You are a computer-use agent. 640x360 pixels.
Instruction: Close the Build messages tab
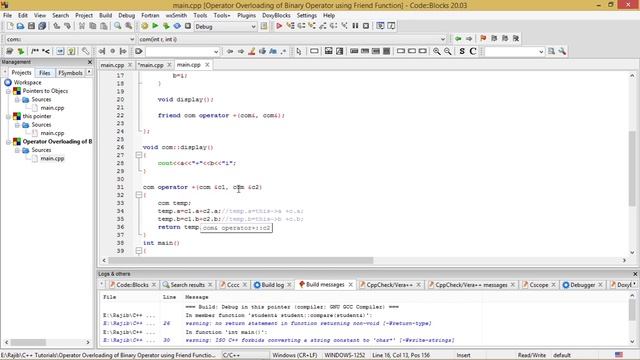tap(350, 284)
